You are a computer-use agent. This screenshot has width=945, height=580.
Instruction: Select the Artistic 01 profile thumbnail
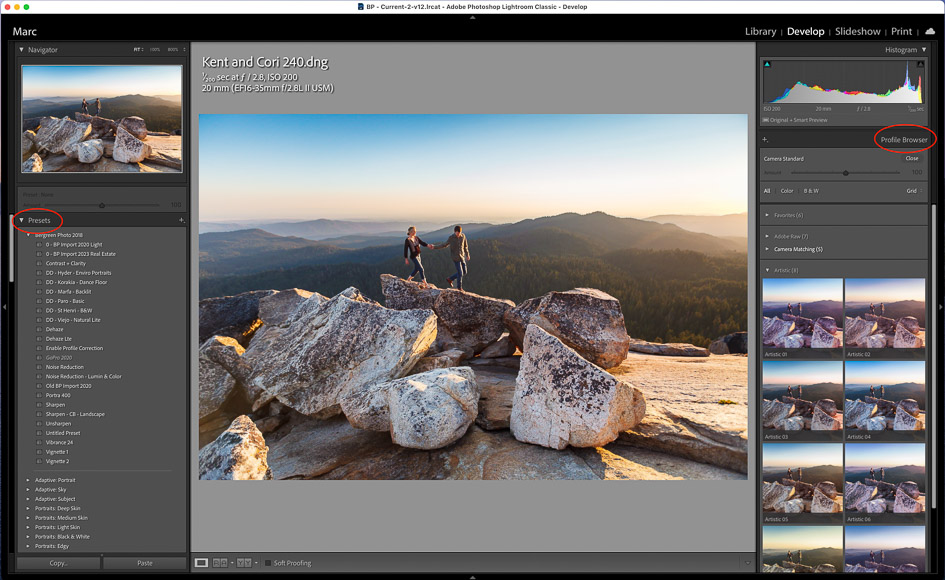(803, 314)
